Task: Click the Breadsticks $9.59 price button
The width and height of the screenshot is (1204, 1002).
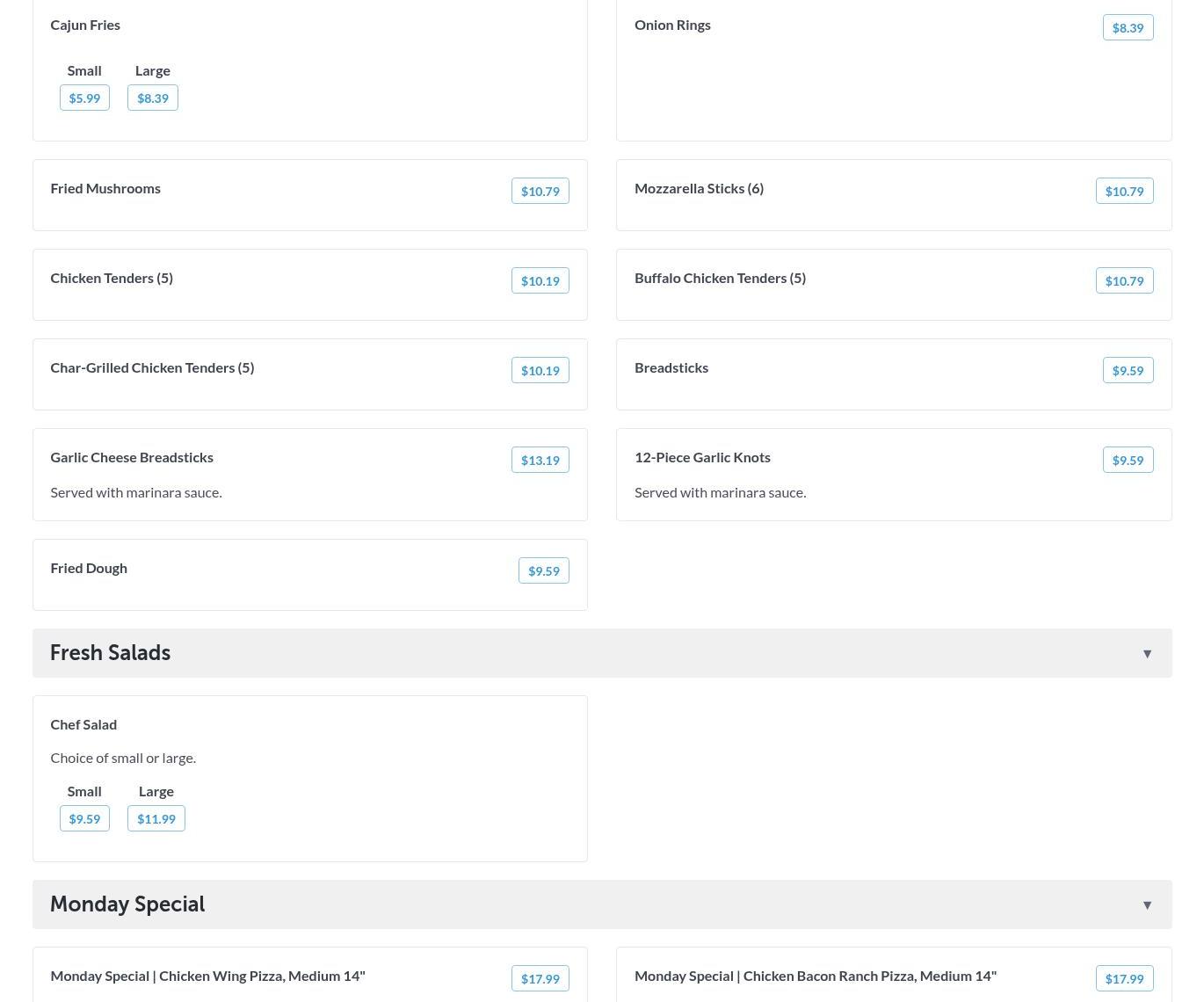Action: [x=1128, y=370]
